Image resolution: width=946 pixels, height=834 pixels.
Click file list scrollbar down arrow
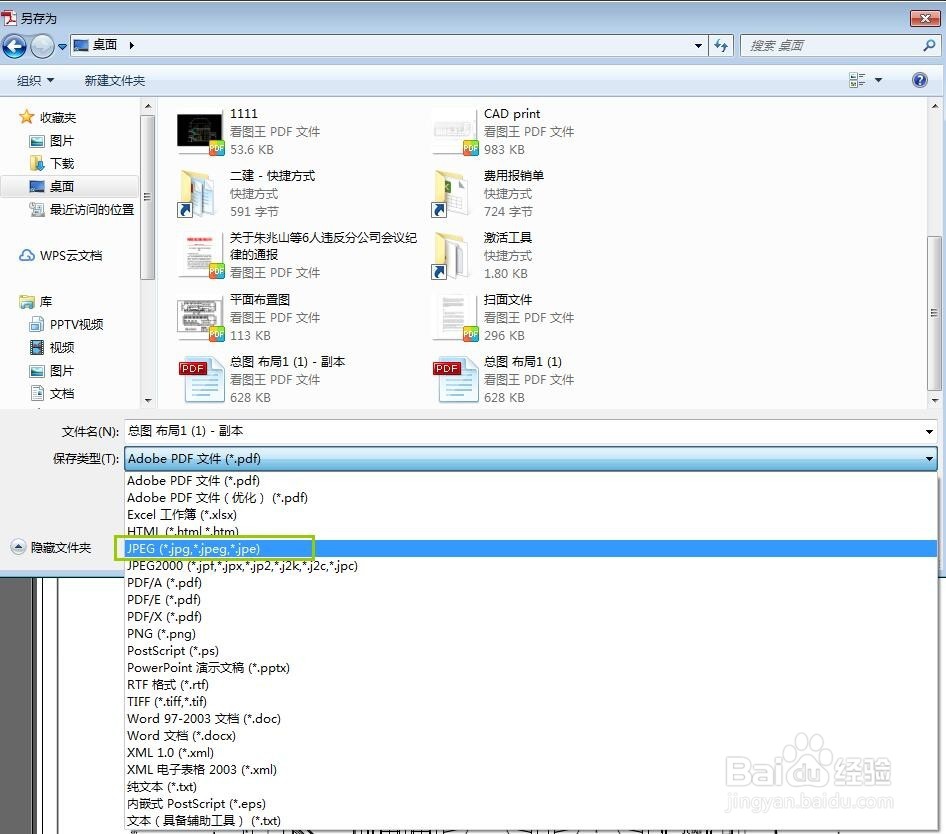[x=934, y=399]
